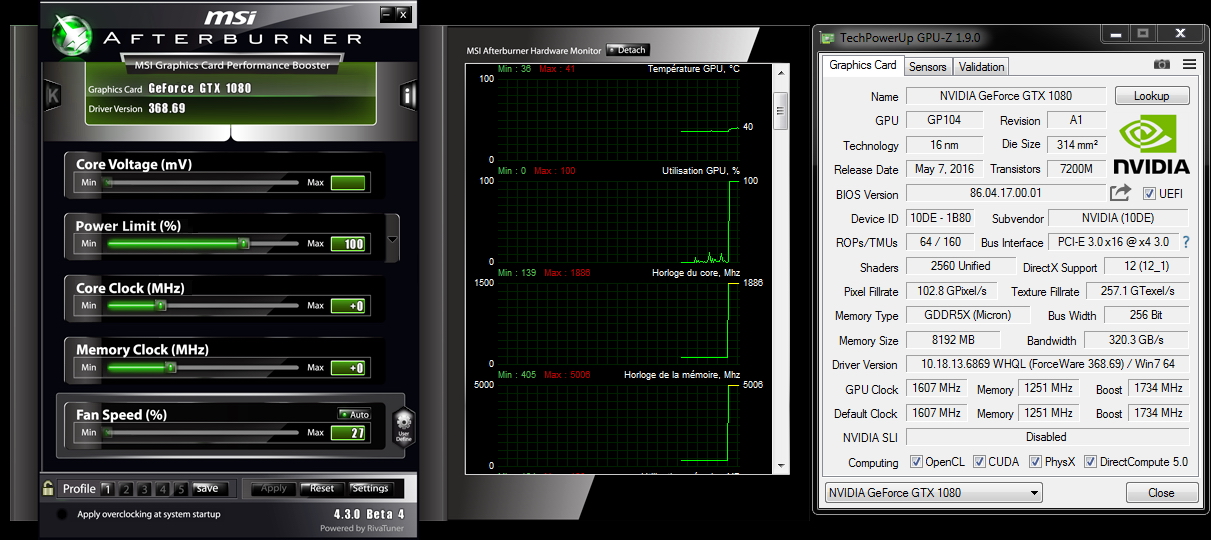Click the Core Voltage slider track
The height and width of the screenshot is (540, 1211).
tap(203, 182)
